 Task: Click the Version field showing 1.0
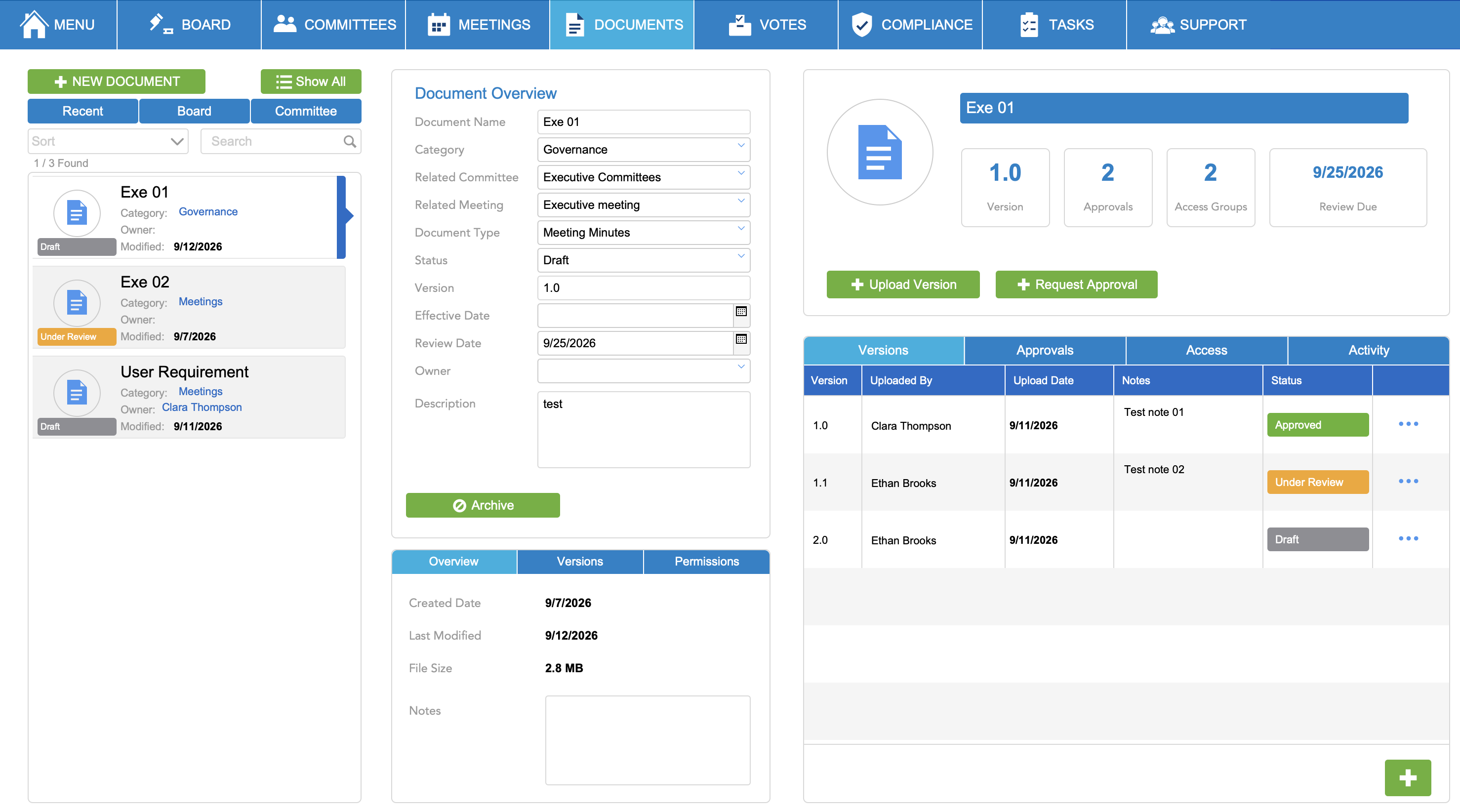click(x=643, y=288)
